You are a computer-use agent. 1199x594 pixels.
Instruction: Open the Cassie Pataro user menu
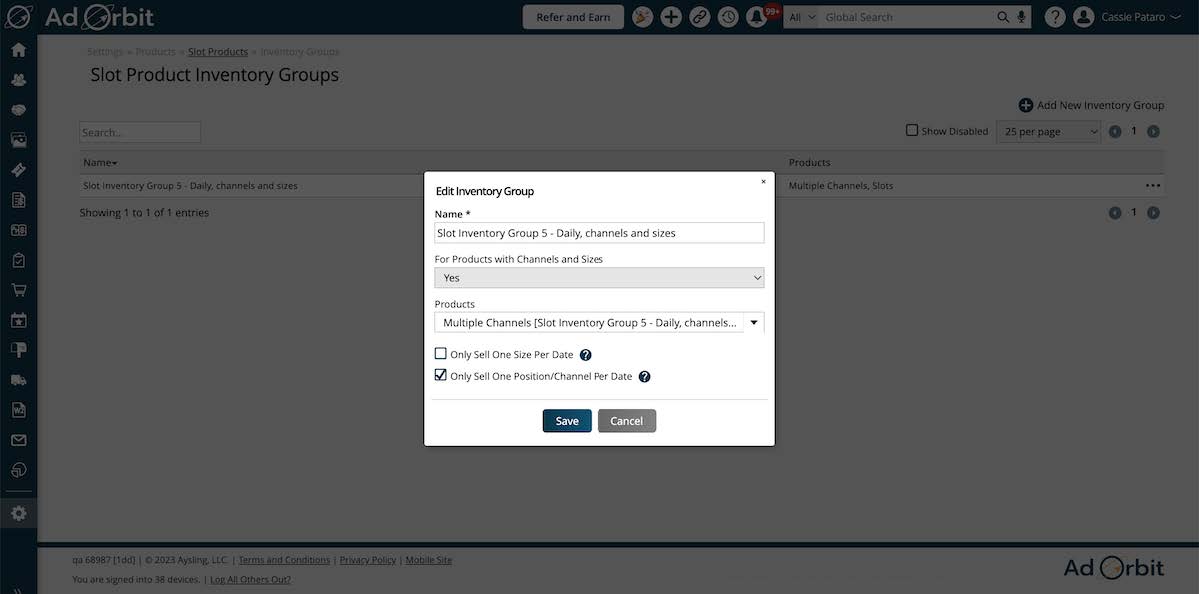click(x=1142, y=17)
